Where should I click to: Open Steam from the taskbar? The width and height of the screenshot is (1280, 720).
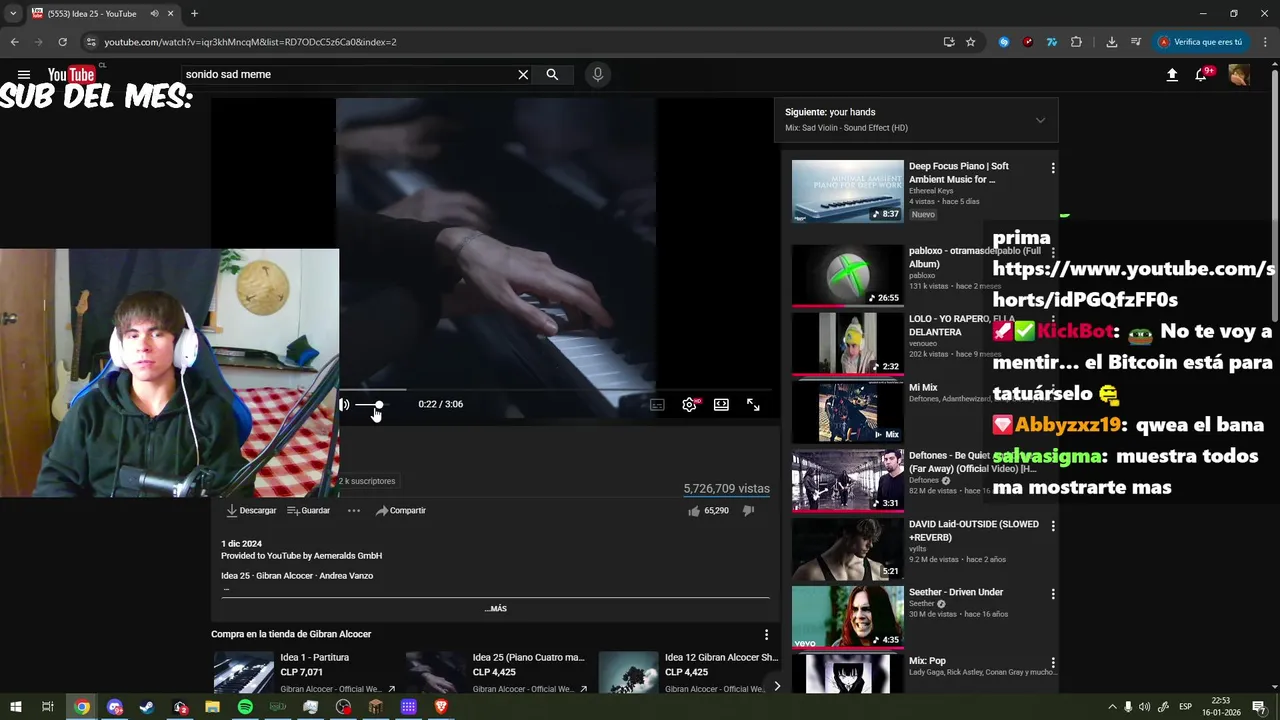147,707
